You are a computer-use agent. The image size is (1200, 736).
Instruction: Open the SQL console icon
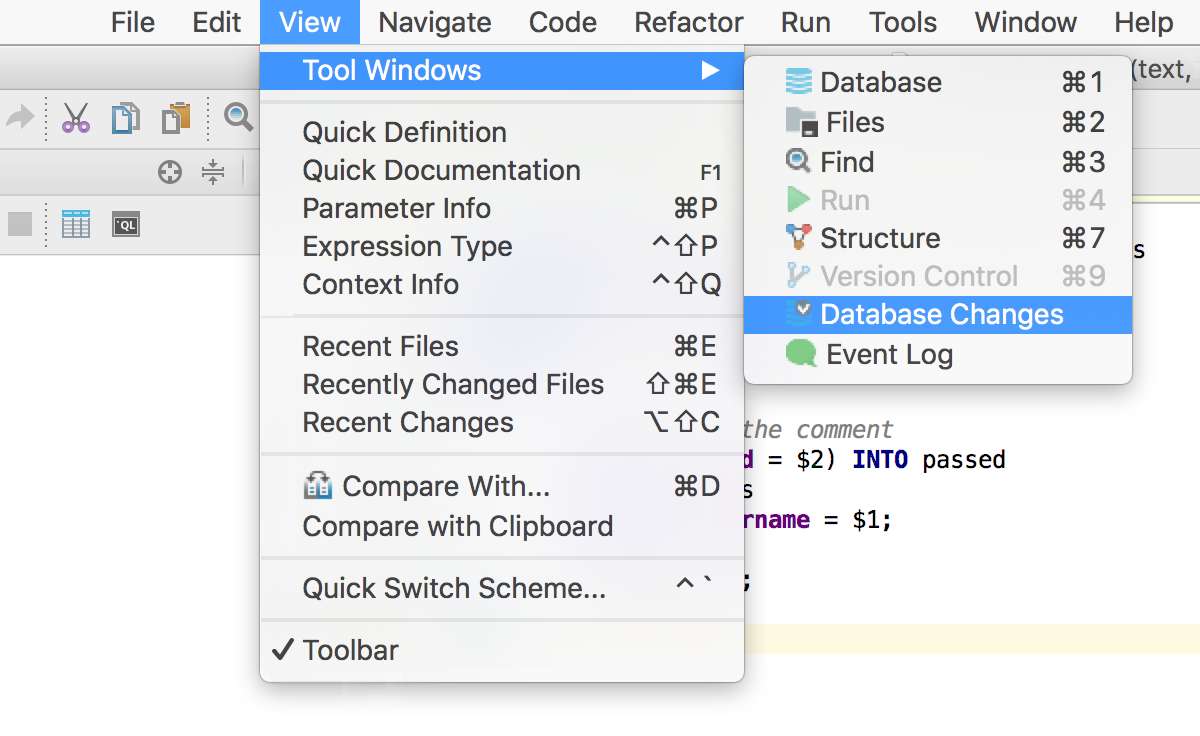point(126,224)
